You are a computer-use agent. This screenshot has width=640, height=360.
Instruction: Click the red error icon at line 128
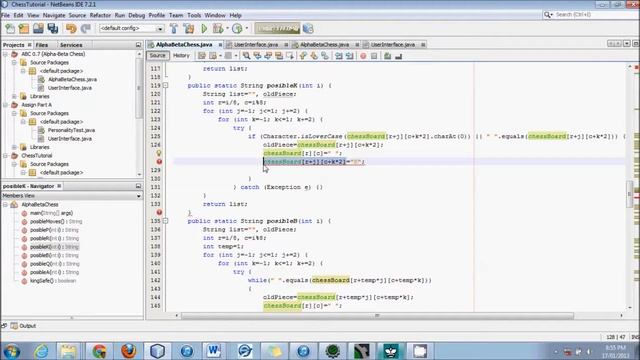(x=159, y=162)
